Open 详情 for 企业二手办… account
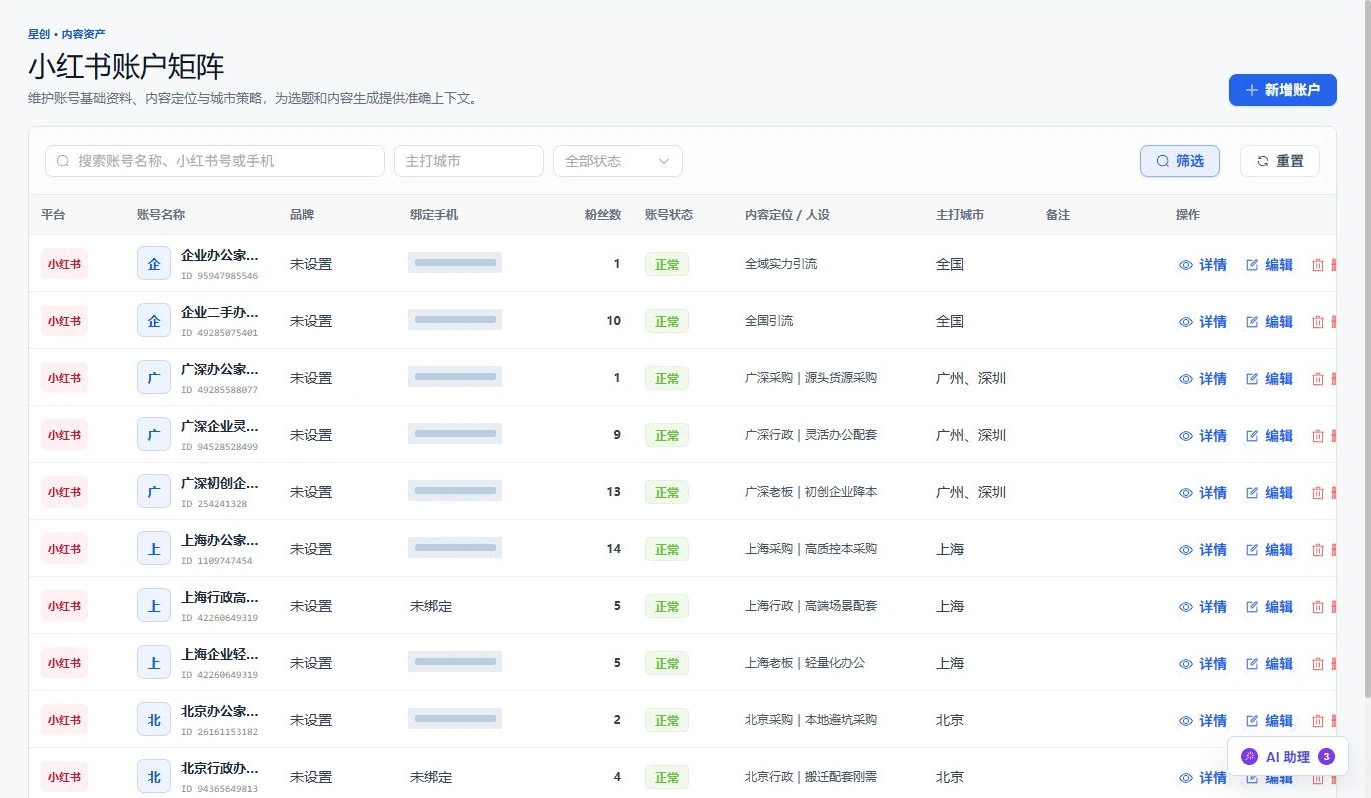 point(1203,322)
